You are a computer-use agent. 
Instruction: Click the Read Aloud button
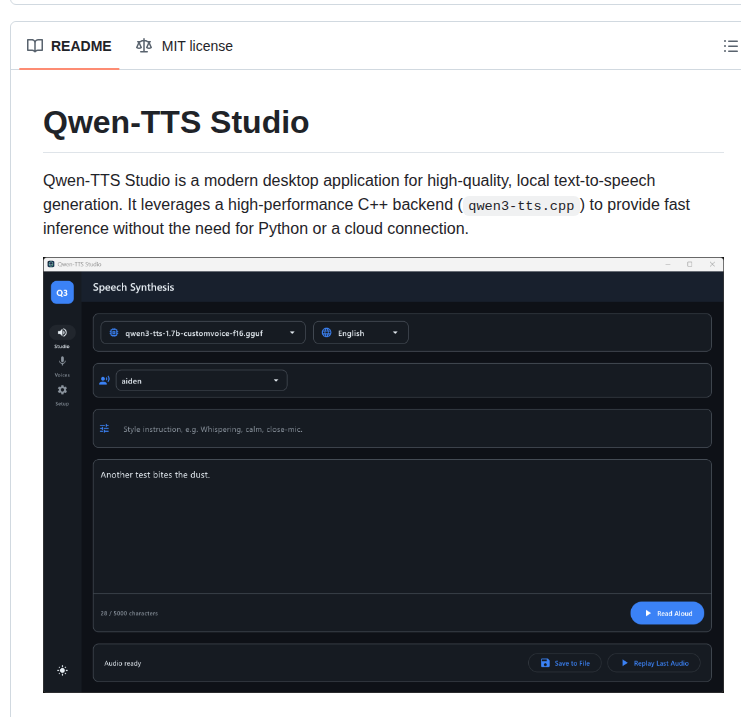667,613
